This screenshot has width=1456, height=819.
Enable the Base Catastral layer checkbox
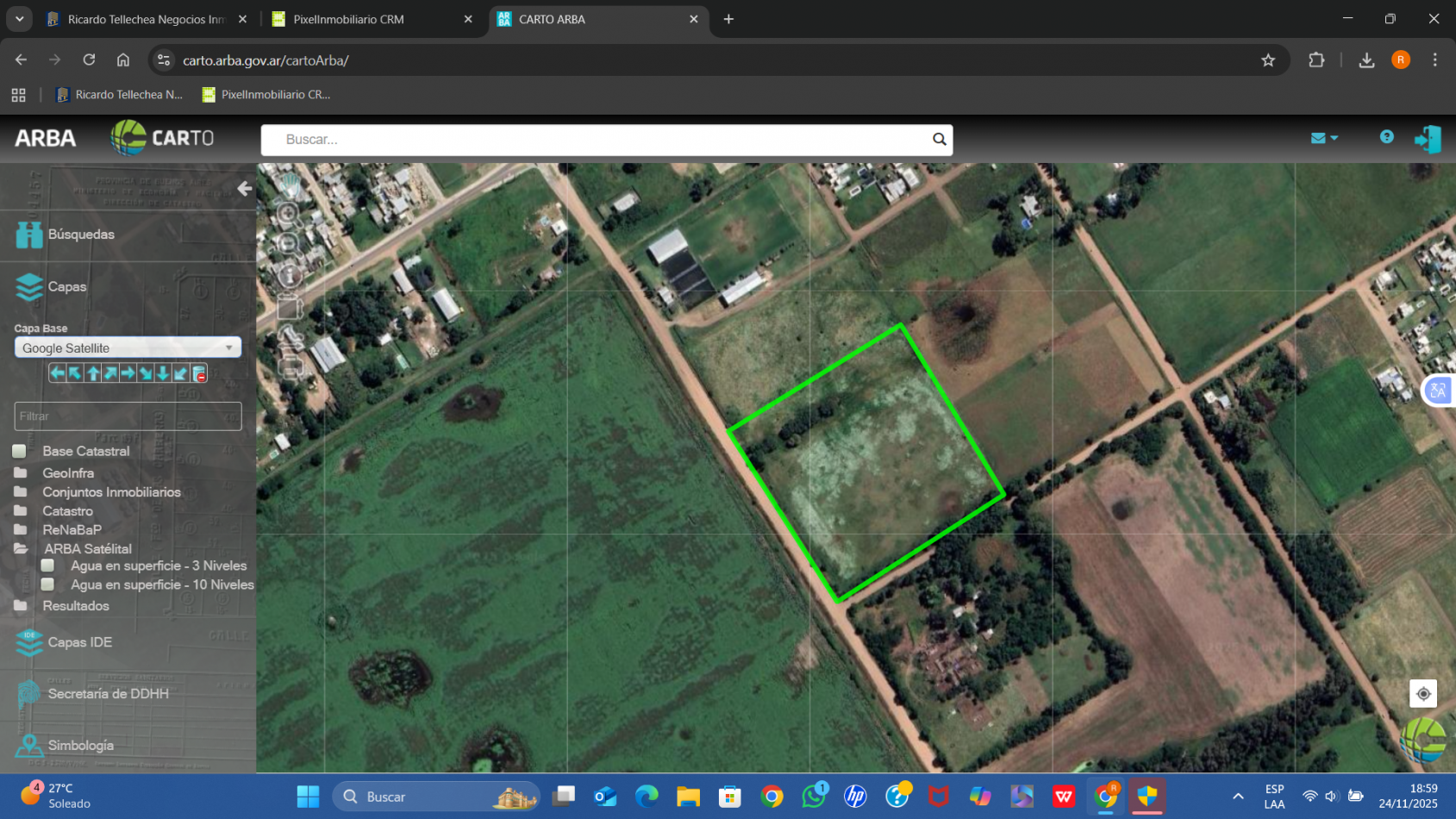(x=19, y=450)
